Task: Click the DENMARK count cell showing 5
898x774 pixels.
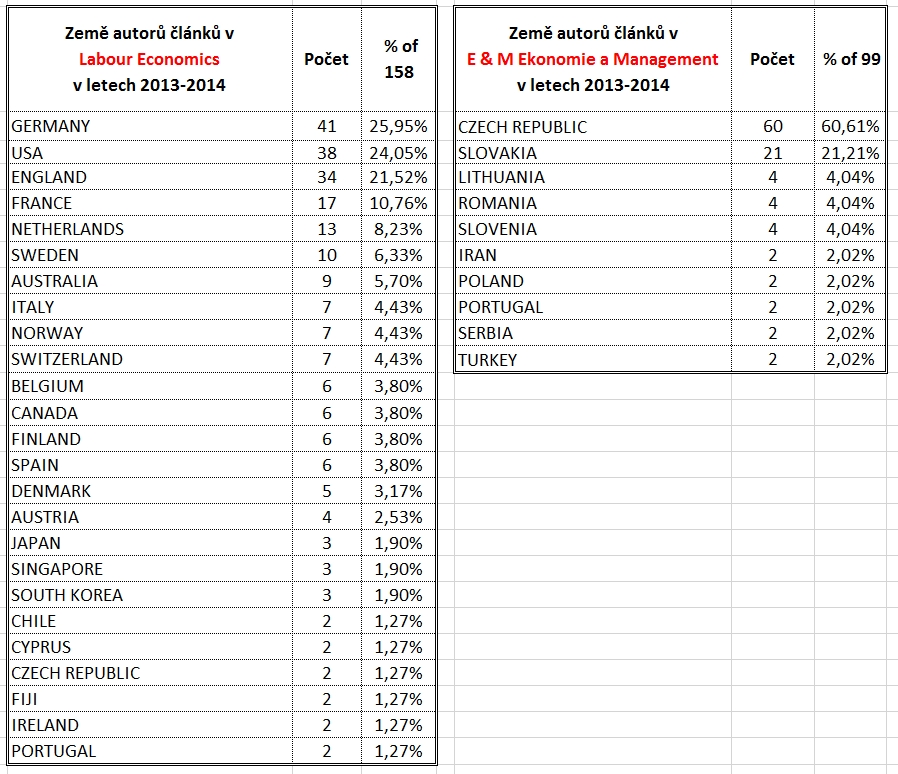Action: (x=326, y=491)
